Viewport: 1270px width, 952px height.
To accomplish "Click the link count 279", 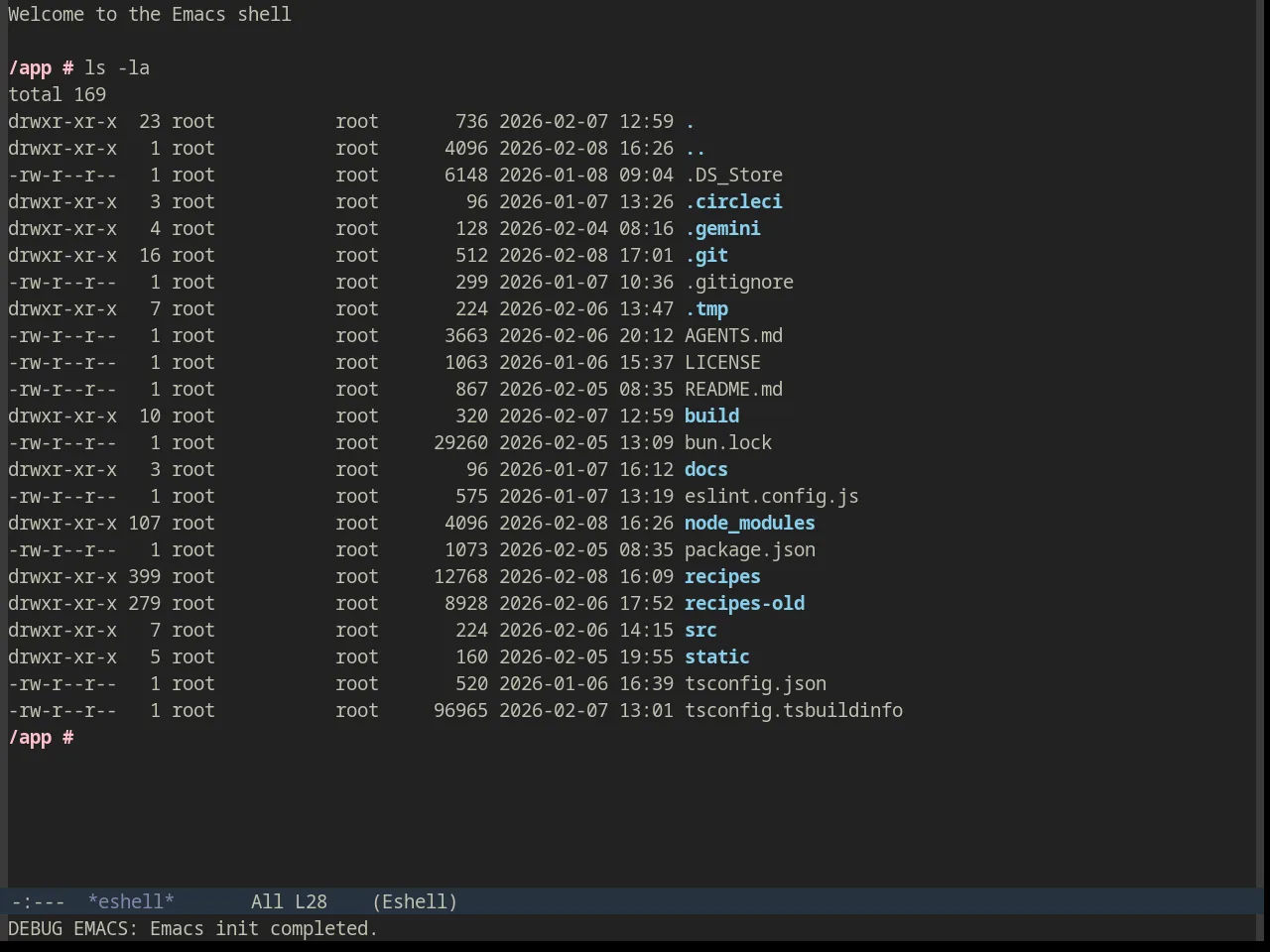I will pos(144,603).
